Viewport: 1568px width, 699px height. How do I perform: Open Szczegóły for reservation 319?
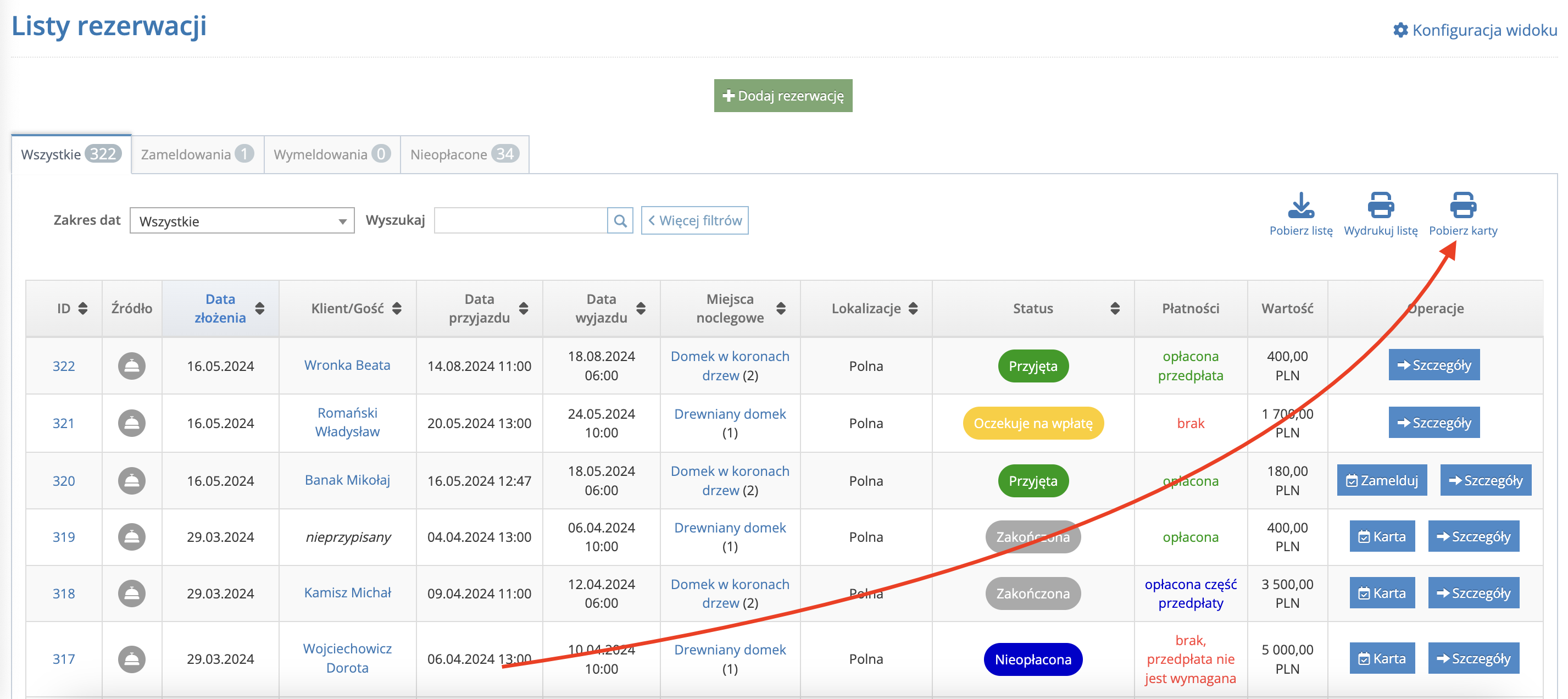pos(1474,536)
